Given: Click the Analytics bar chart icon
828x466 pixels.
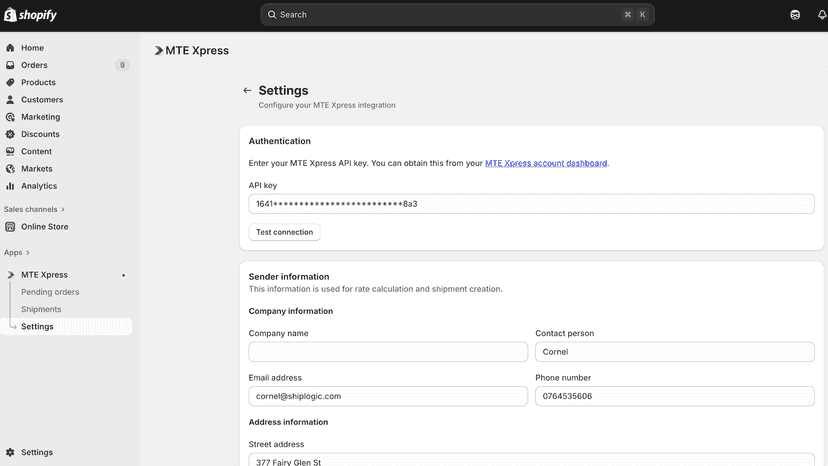Looking at the screenshot, I should 10,186.
